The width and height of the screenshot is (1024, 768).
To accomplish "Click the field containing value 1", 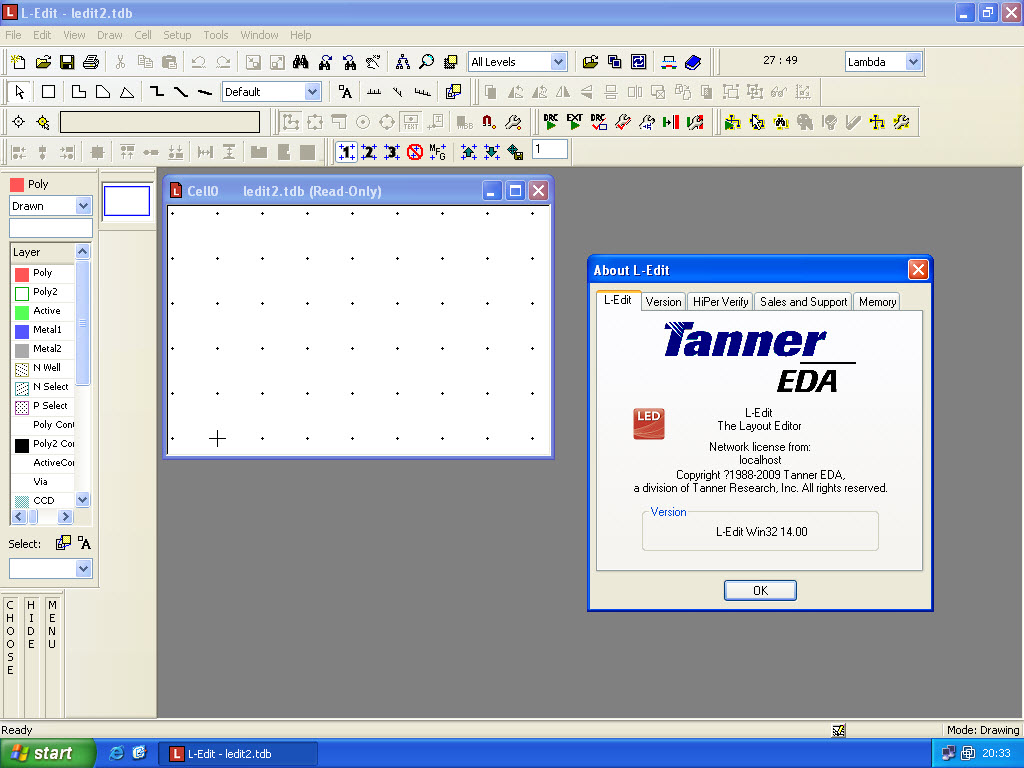I will pos(550,150).
